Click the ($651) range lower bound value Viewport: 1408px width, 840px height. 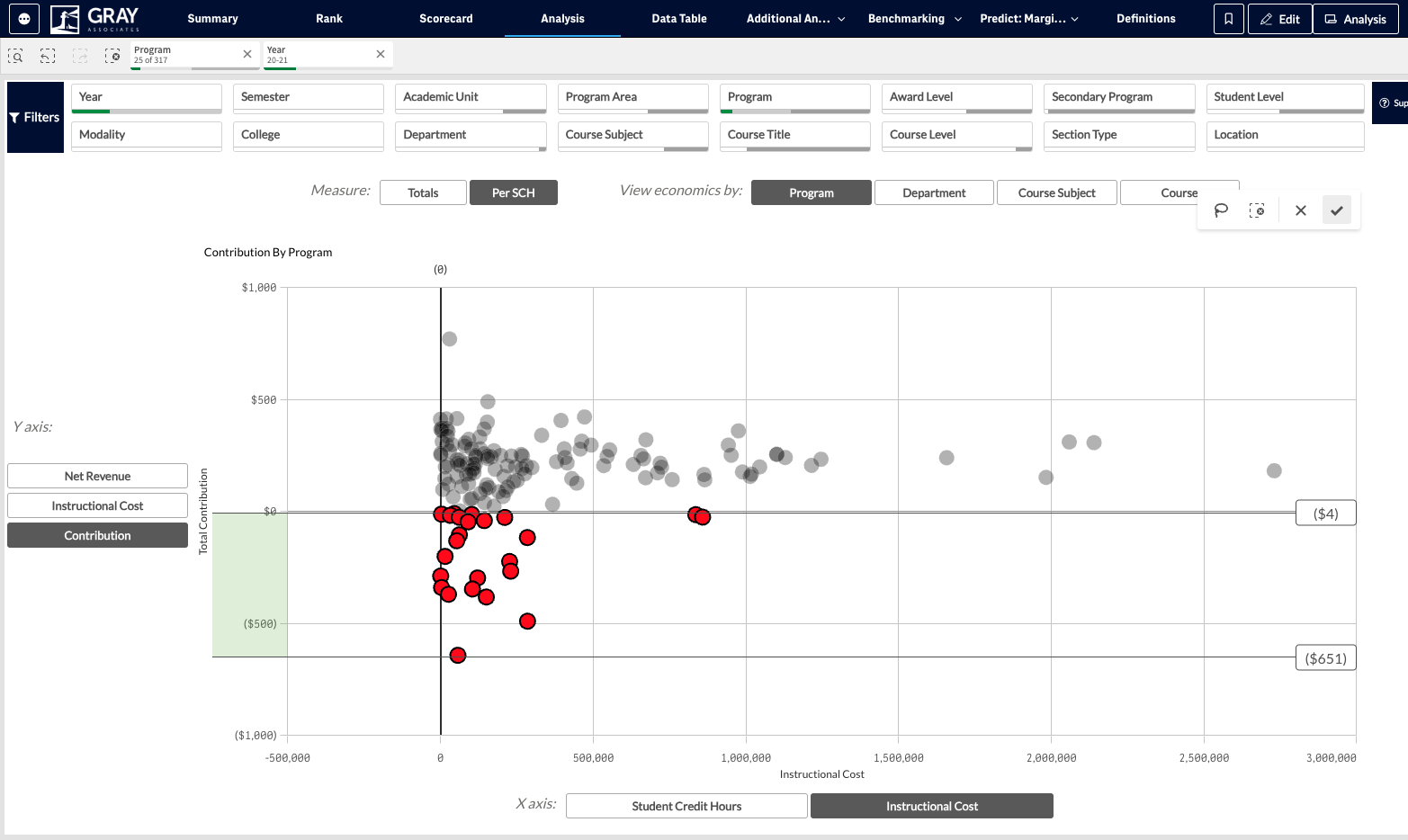point(1326,658)
